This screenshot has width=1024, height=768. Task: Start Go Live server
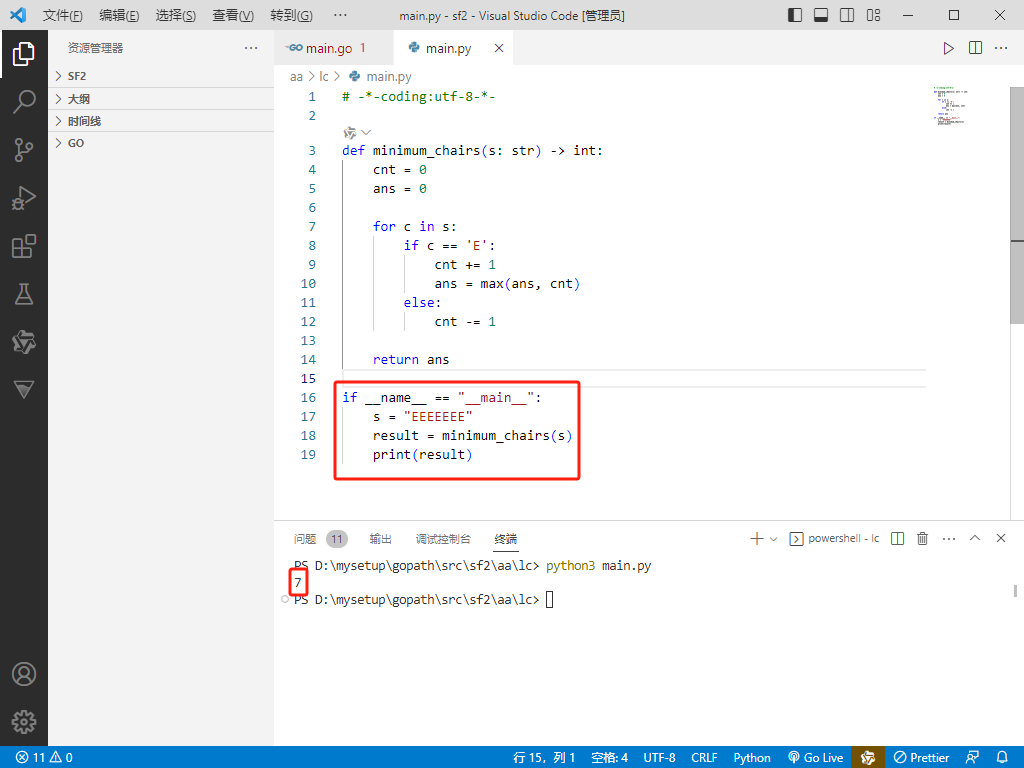(816, 758)
